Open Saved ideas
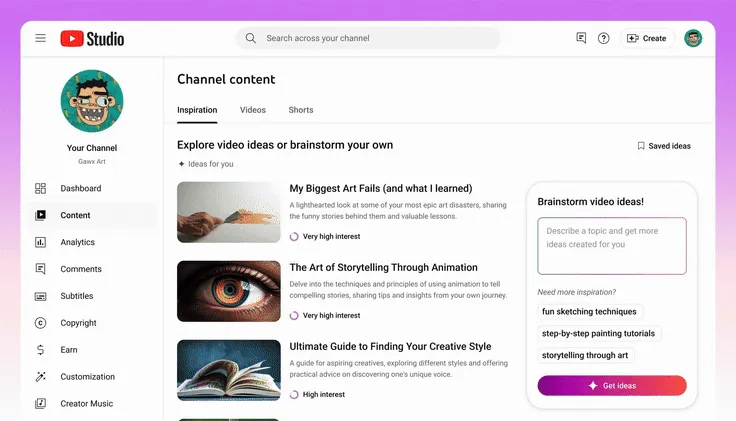Image resolution: width=736 pixels, height=421 pixels. (664, 146)
